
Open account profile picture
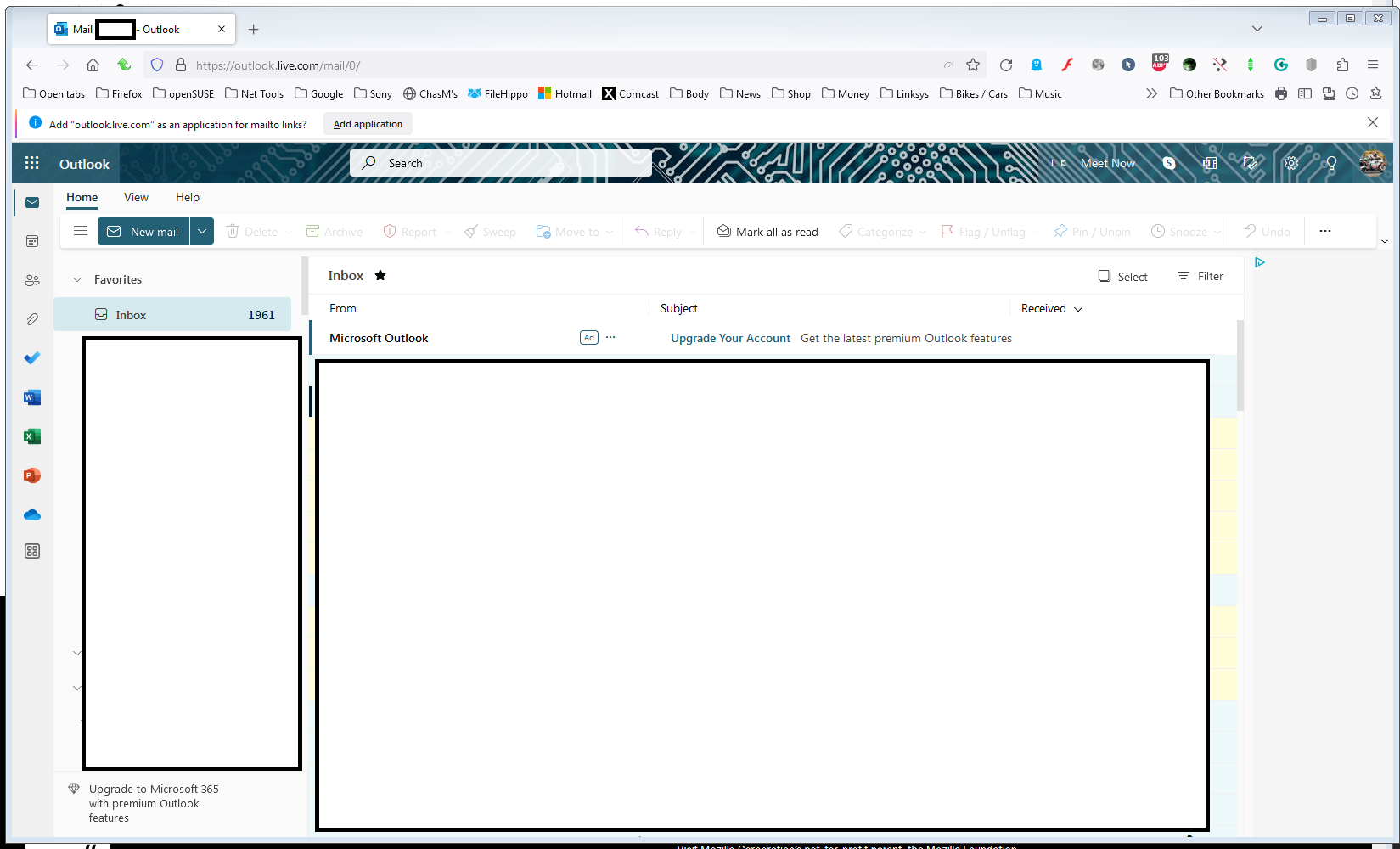pyautogui.click(x=1372, y=163)
